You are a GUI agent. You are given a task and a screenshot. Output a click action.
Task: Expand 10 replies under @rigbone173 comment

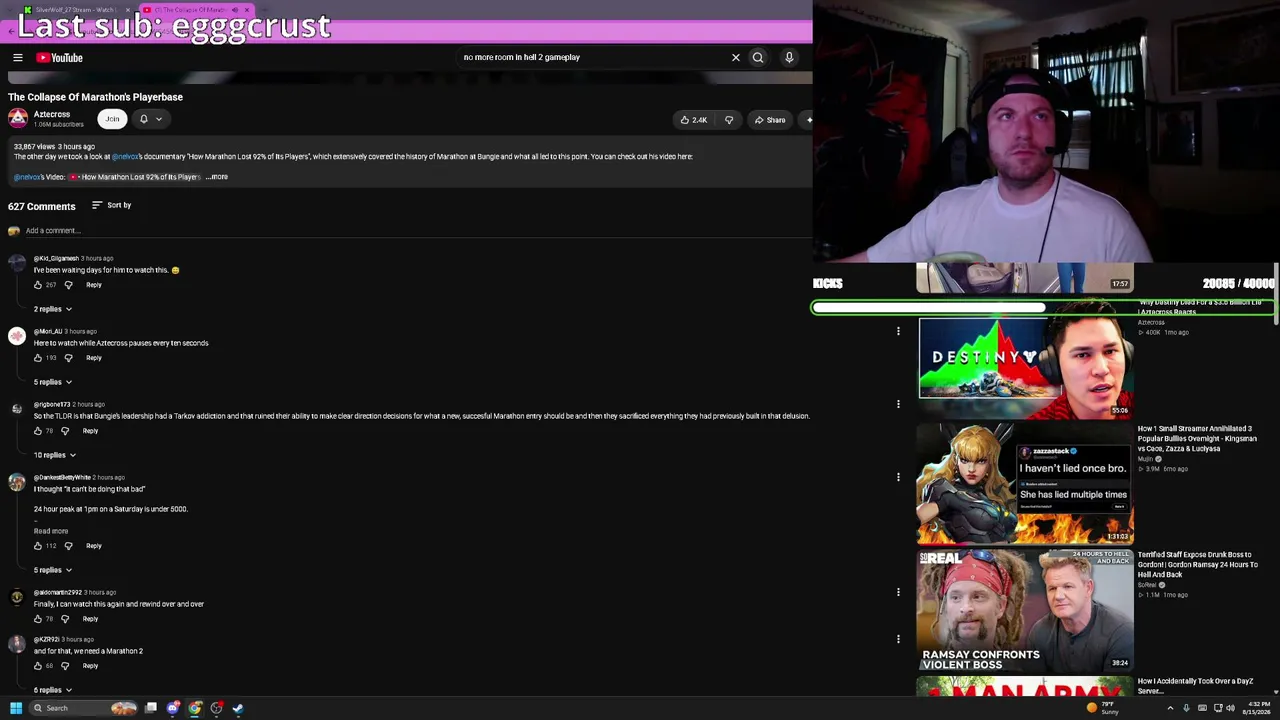coord(55,455)
